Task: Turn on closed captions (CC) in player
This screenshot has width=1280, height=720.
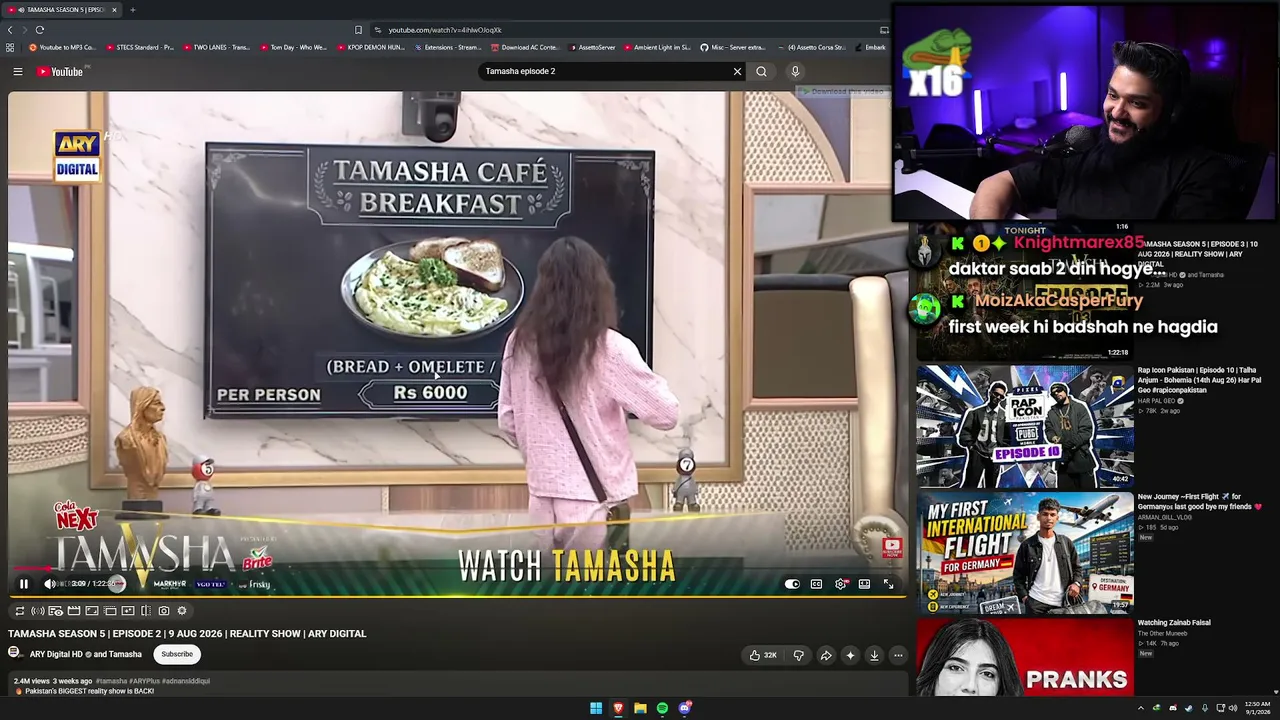Action: tap(816, 584)
